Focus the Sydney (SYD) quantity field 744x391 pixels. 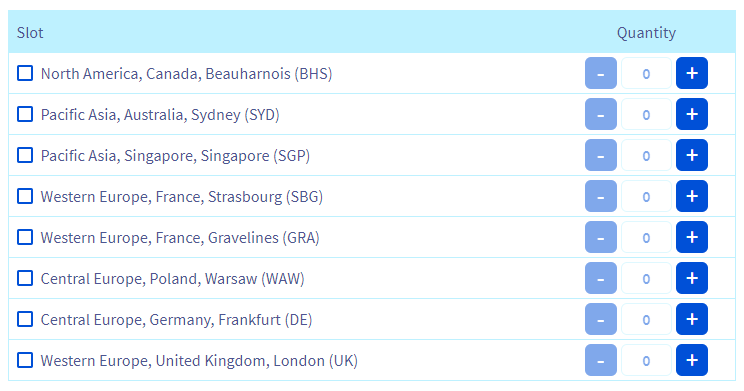click(646, 114)
